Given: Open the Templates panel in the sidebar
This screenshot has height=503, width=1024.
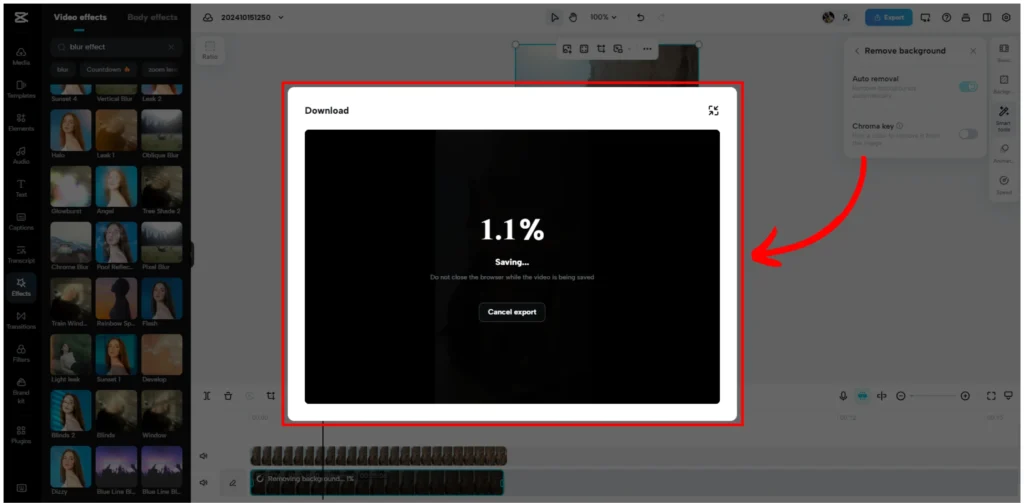Looking at the screenshot, I should click(21, 89).
